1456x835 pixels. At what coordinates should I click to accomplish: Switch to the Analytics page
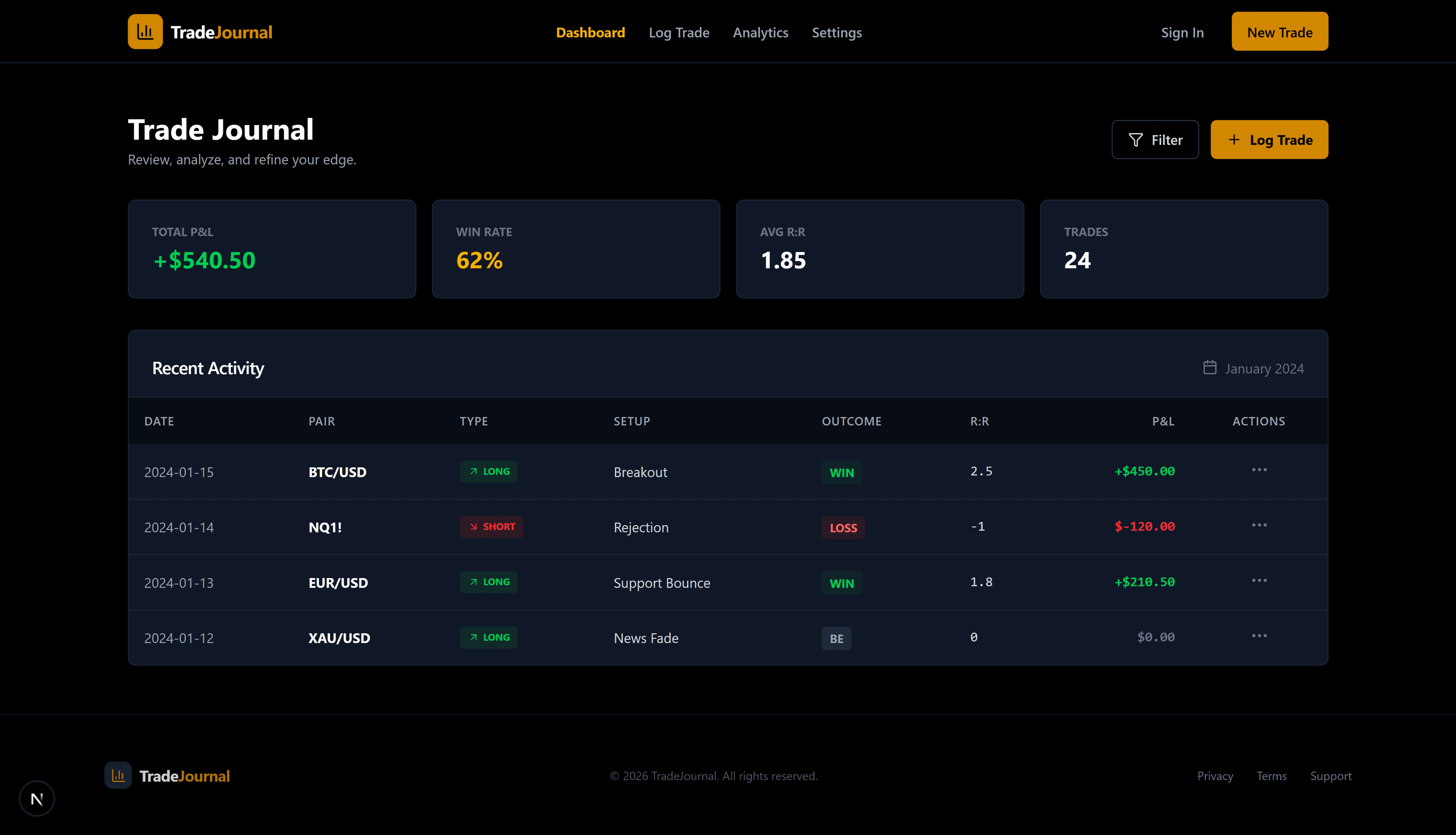(760, 33)
